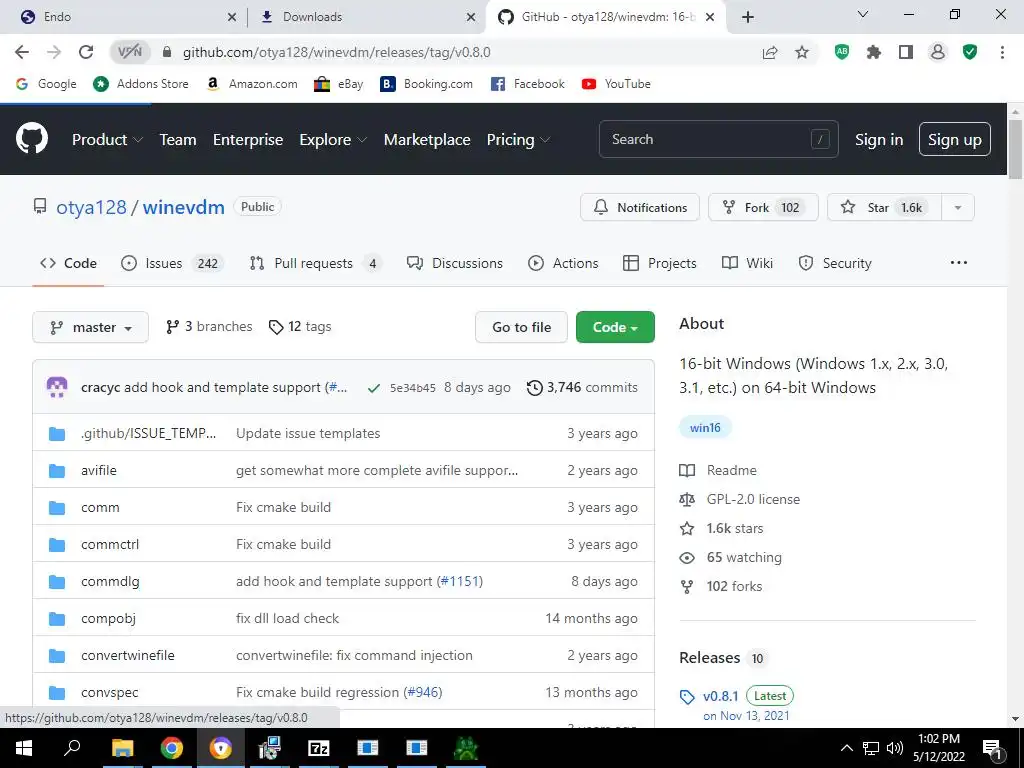This screenshot has width=1024, height=768.
Task: Click cracyc's avatar in commit header
Action: pyautogui.click(x=57, y=387)
